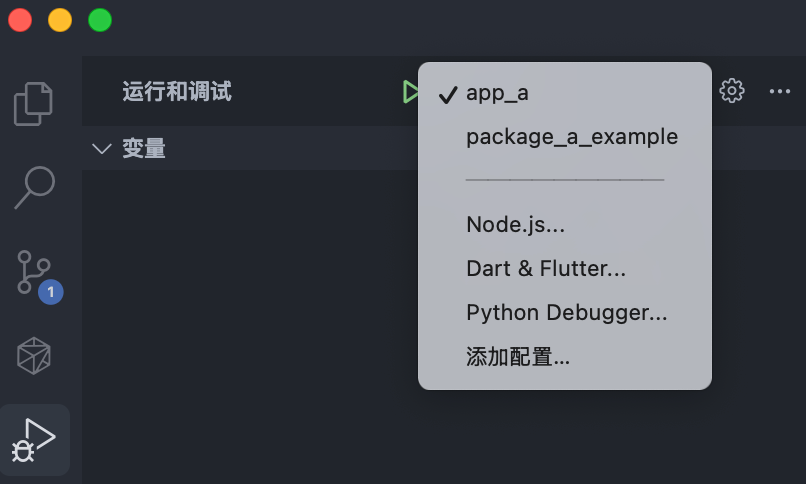Choose Python Debugger... entry

tap(566, 313)
